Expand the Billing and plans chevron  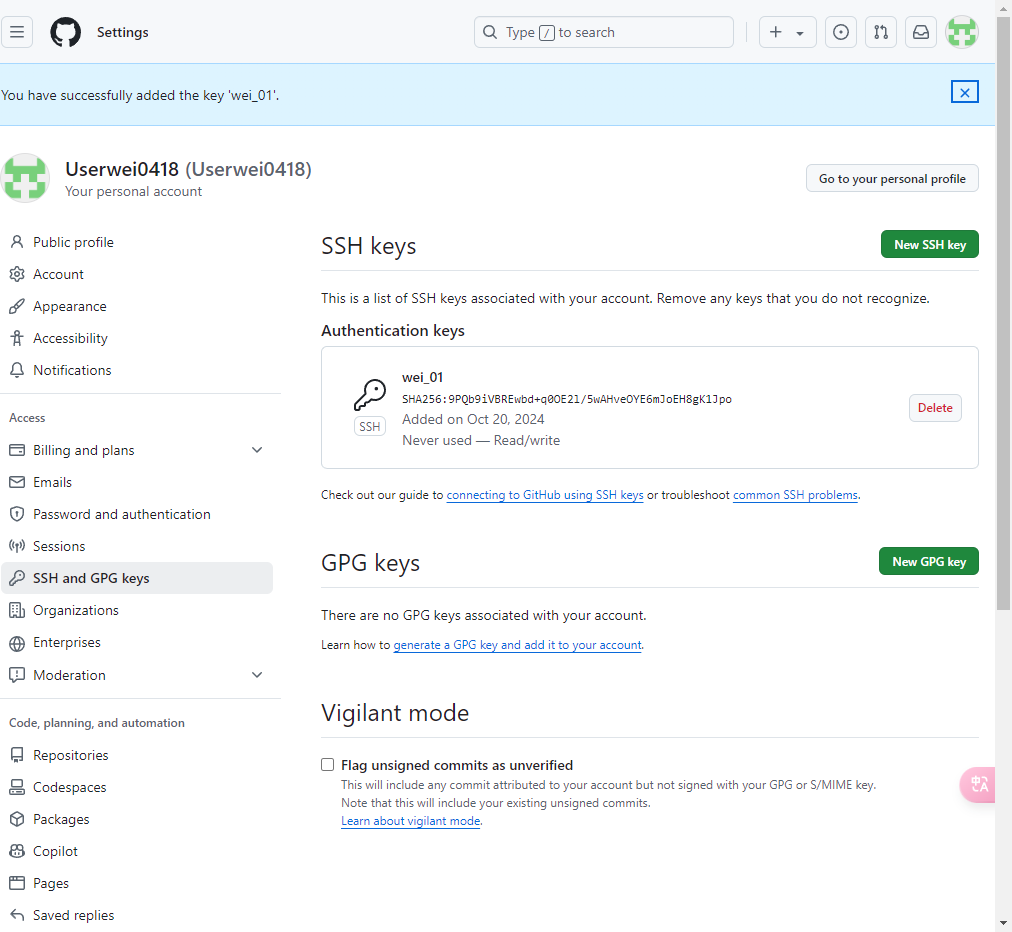click(257, 450)
